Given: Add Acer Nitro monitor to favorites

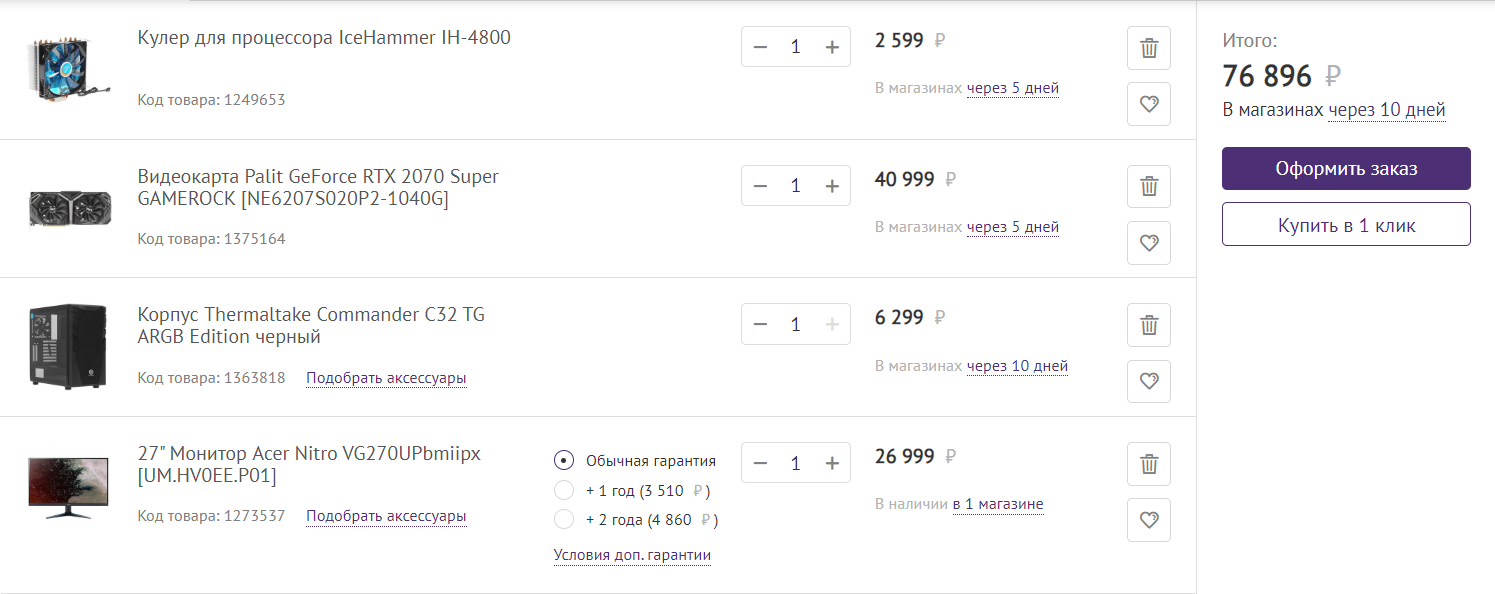Looking at the screenshot, I should [1149, 520].
